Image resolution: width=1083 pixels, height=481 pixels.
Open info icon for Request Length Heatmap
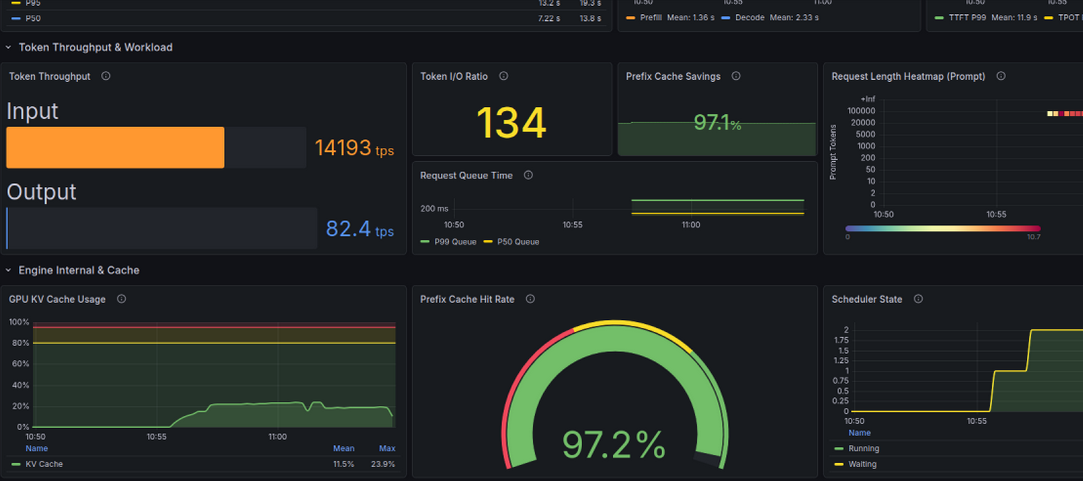pos(1001,76)
